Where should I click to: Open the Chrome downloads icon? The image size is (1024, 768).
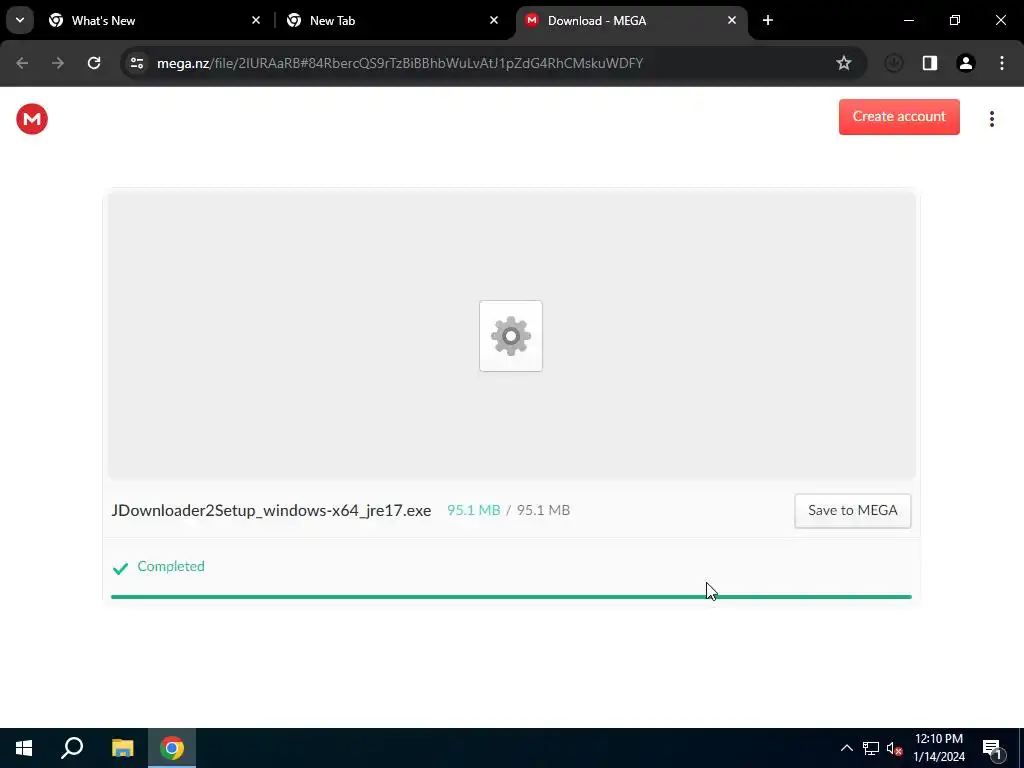tap(893, 63)
